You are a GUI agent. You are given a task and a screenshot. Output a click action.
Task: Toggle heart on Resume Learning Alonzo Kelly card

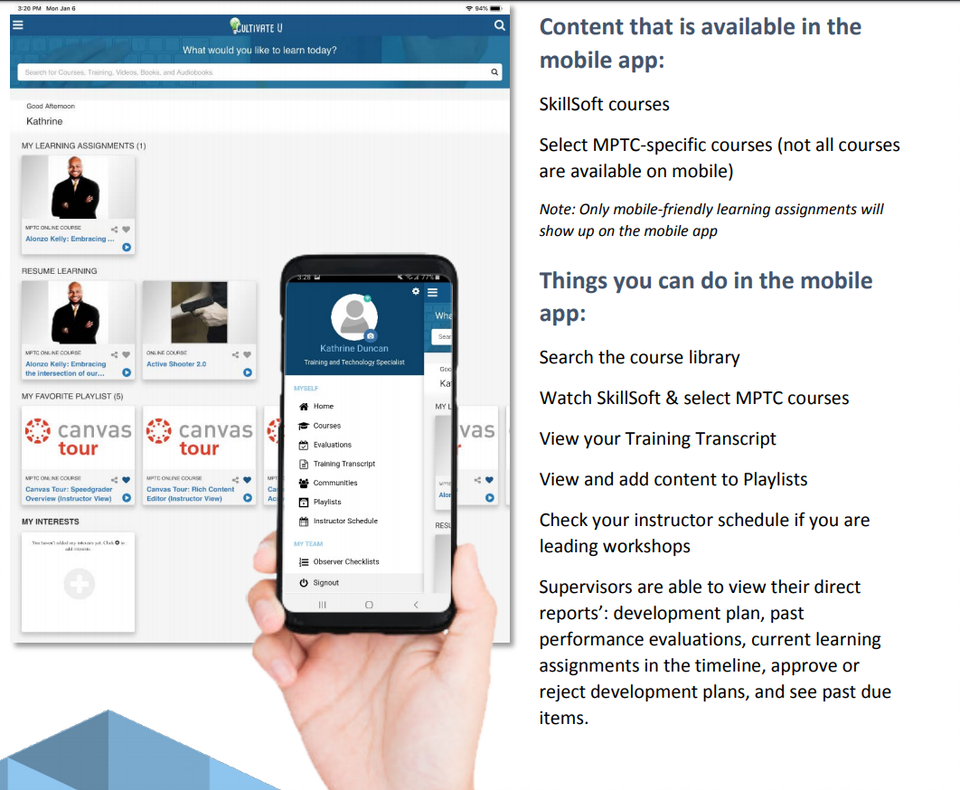coord(126,355)
